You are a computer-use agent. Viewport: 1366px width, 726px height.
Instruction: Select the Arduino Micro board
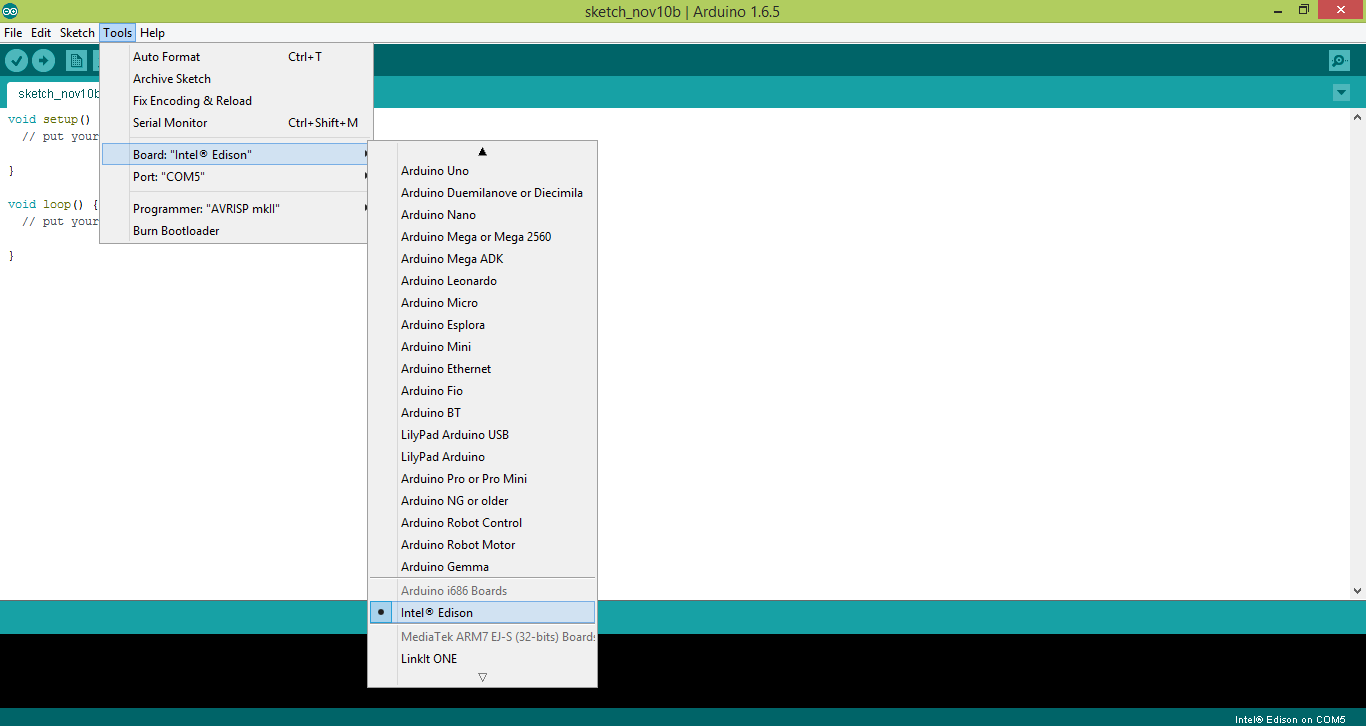point(482,303)
